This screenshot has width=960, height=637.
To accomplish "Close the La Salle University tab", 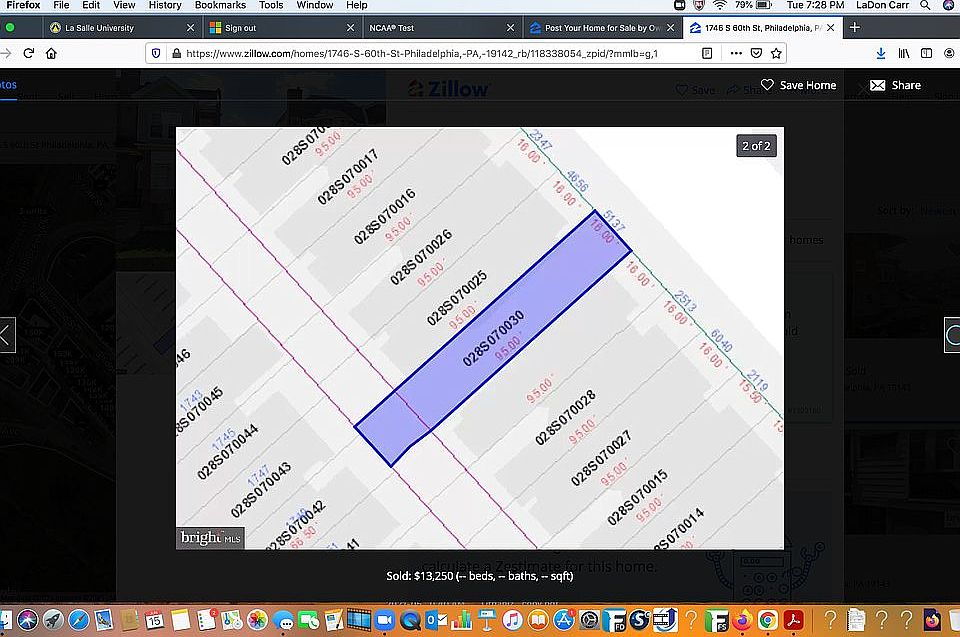I will click(x=190, y=28).
